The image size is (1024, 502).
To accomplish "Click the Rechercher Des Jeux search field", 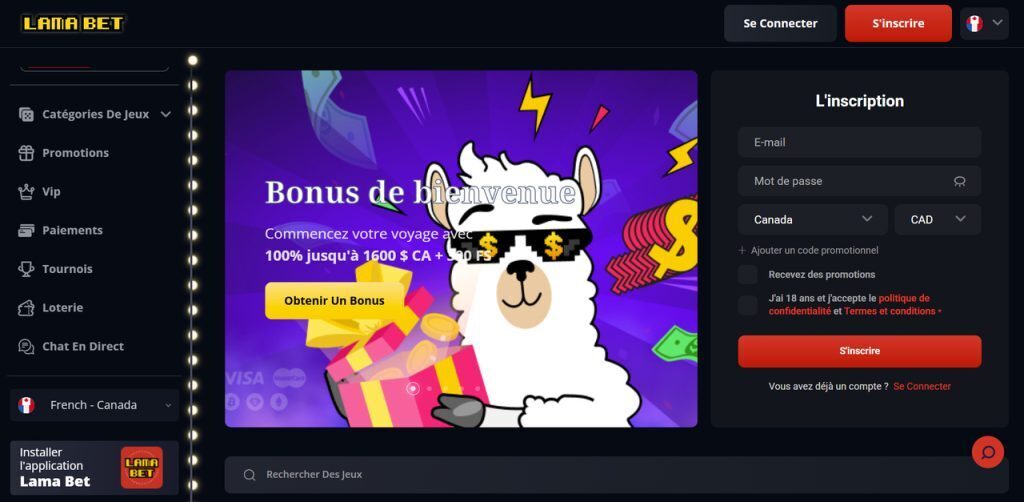I will tap(616, 475).
